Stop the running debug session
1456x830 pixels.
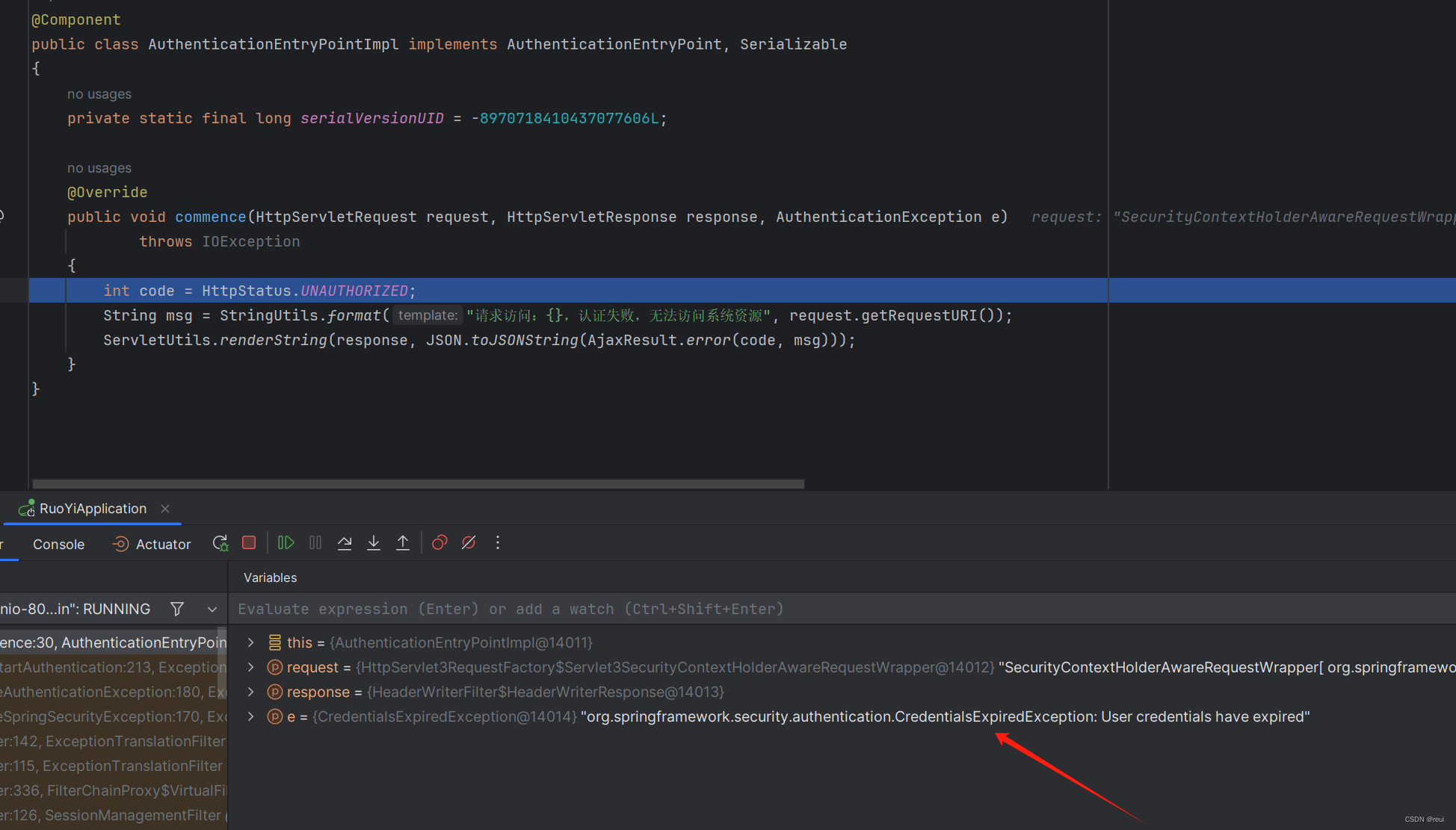click(249, 543)
